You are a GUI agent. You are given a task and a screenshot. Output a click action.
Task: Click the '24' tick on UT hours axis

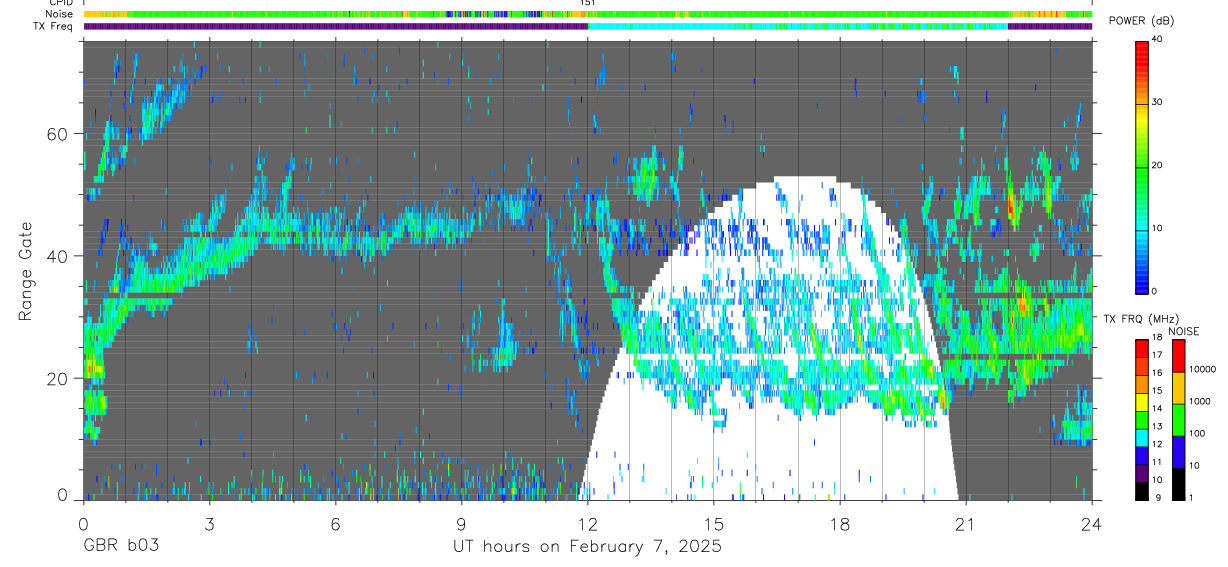point(1092,523)
